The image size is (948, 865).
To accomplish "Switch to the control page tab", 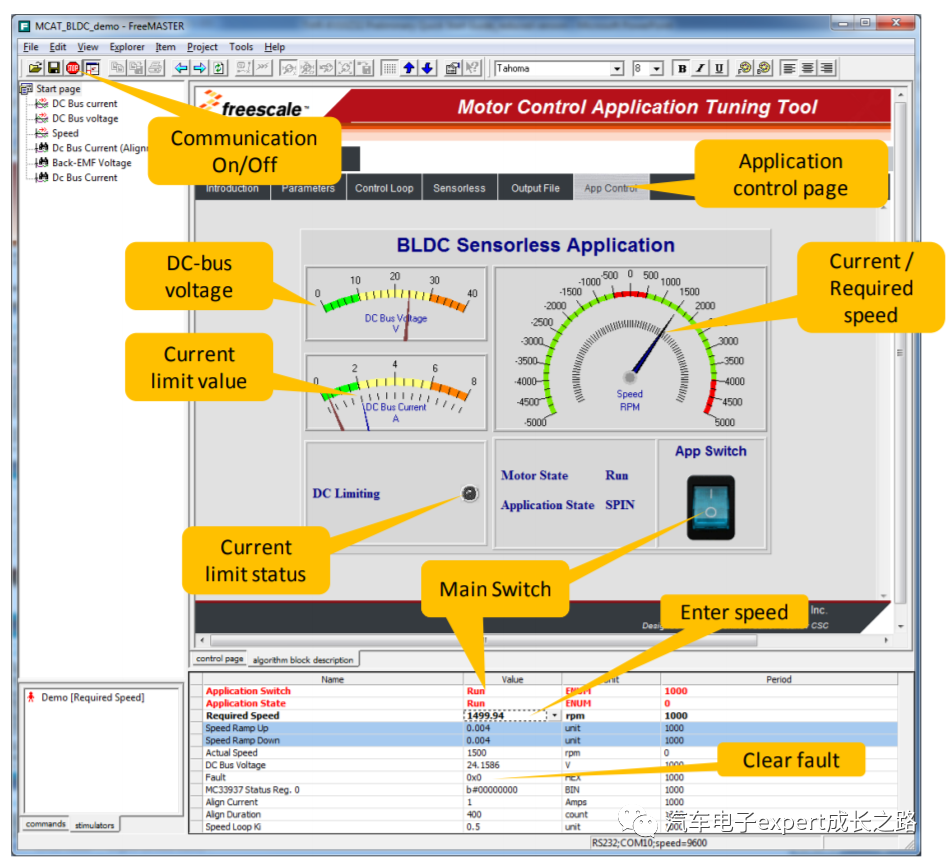I will pos(219,659).
